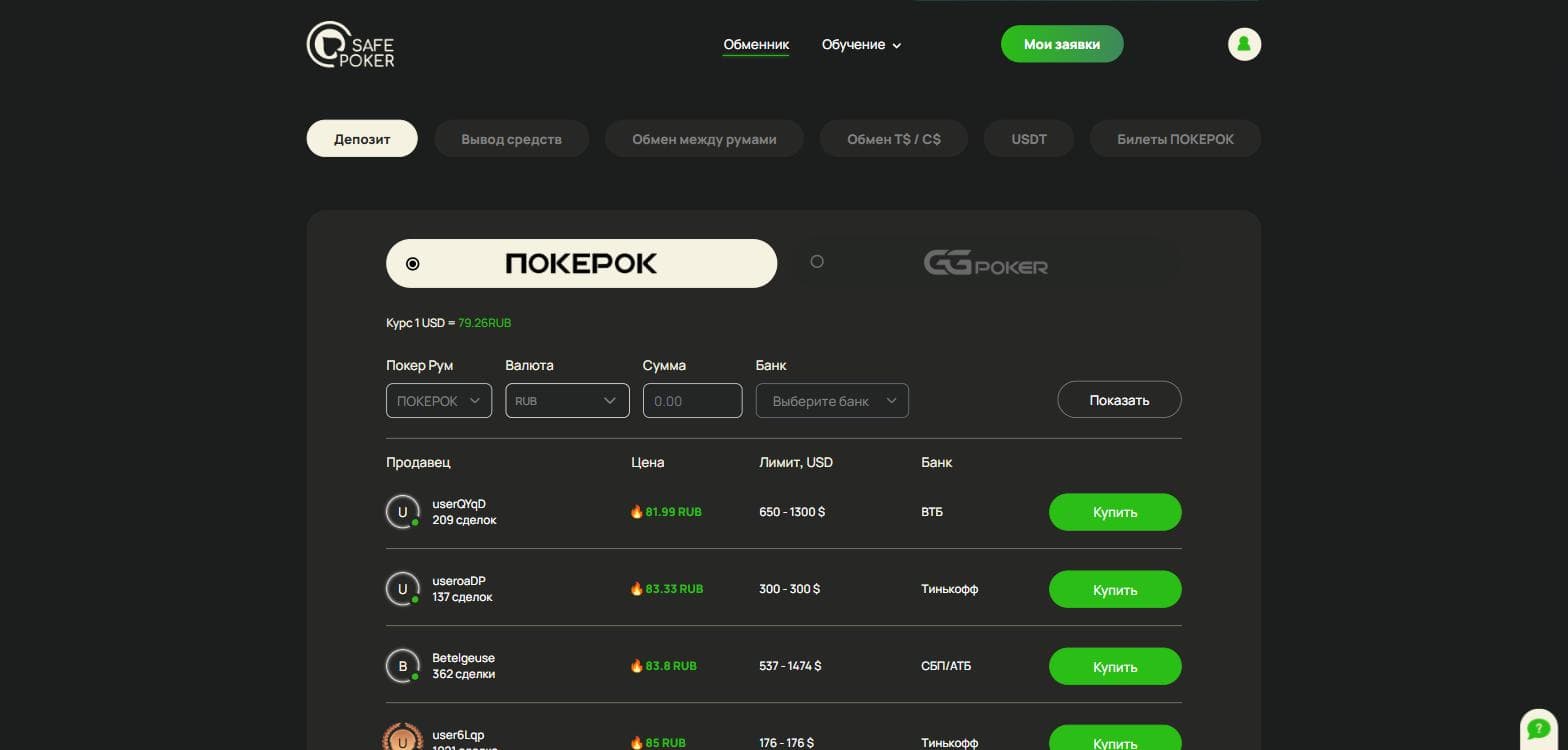Click the ПОКЕРОК room selector banner
This screenshot has height=750, width=1568.
pos(581,264)
